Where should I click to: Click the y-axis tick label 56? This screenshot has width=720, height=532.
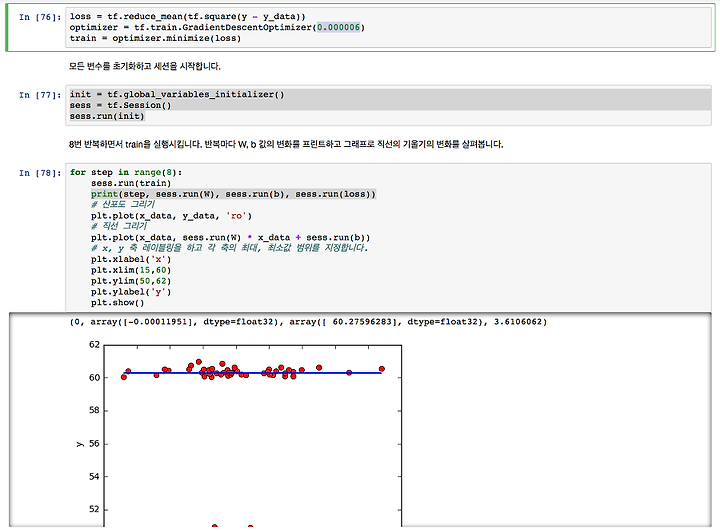pyautogui.click(x=94, y=443)
